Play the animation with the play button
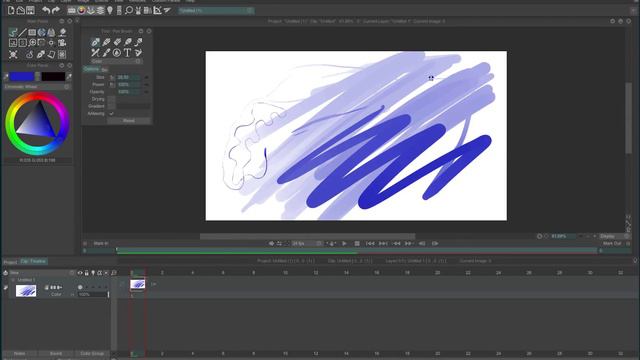This screenshot has height=360, width=640. 344,244
